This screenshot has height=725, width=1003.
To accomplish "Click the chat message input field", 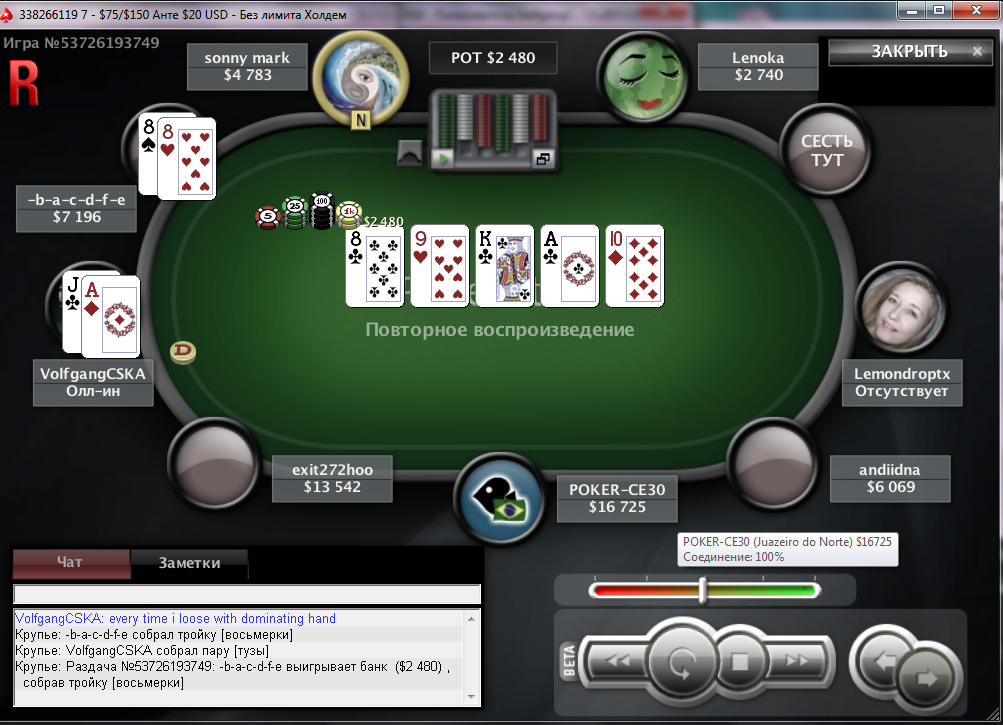I will [247, 594].
